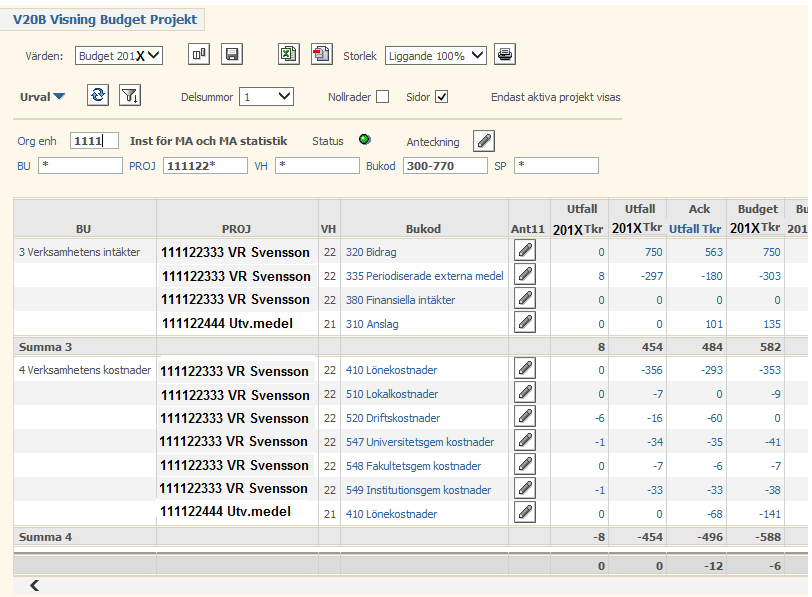
Task: Click the Budget total -588 in Summa 4
Action: pyautogui.click(x=767, y=537)
